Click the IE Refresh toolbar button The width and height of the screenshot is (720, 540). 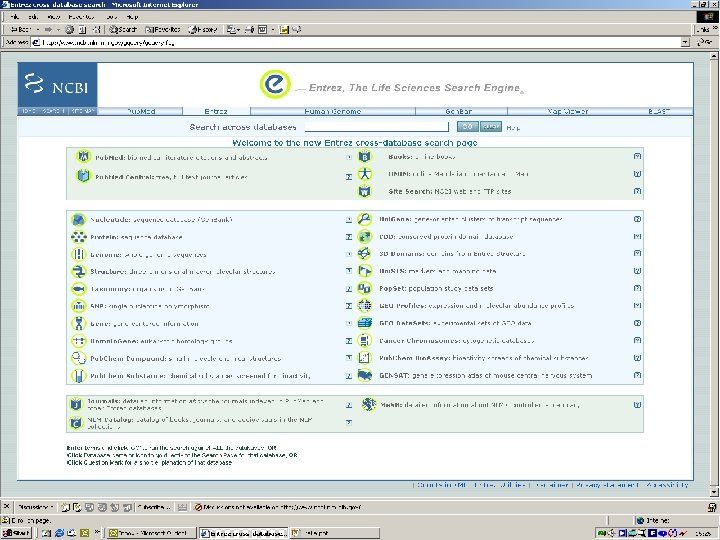click(x=83, y=29)
